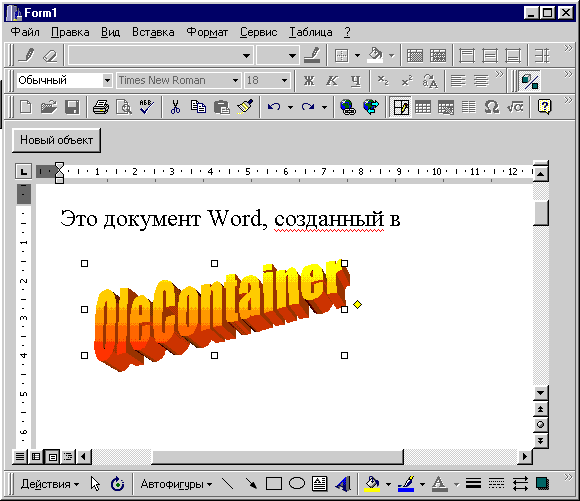Toggle centered text alignment
This screenshot has height=501, width=580.
(x=481, y=81)
